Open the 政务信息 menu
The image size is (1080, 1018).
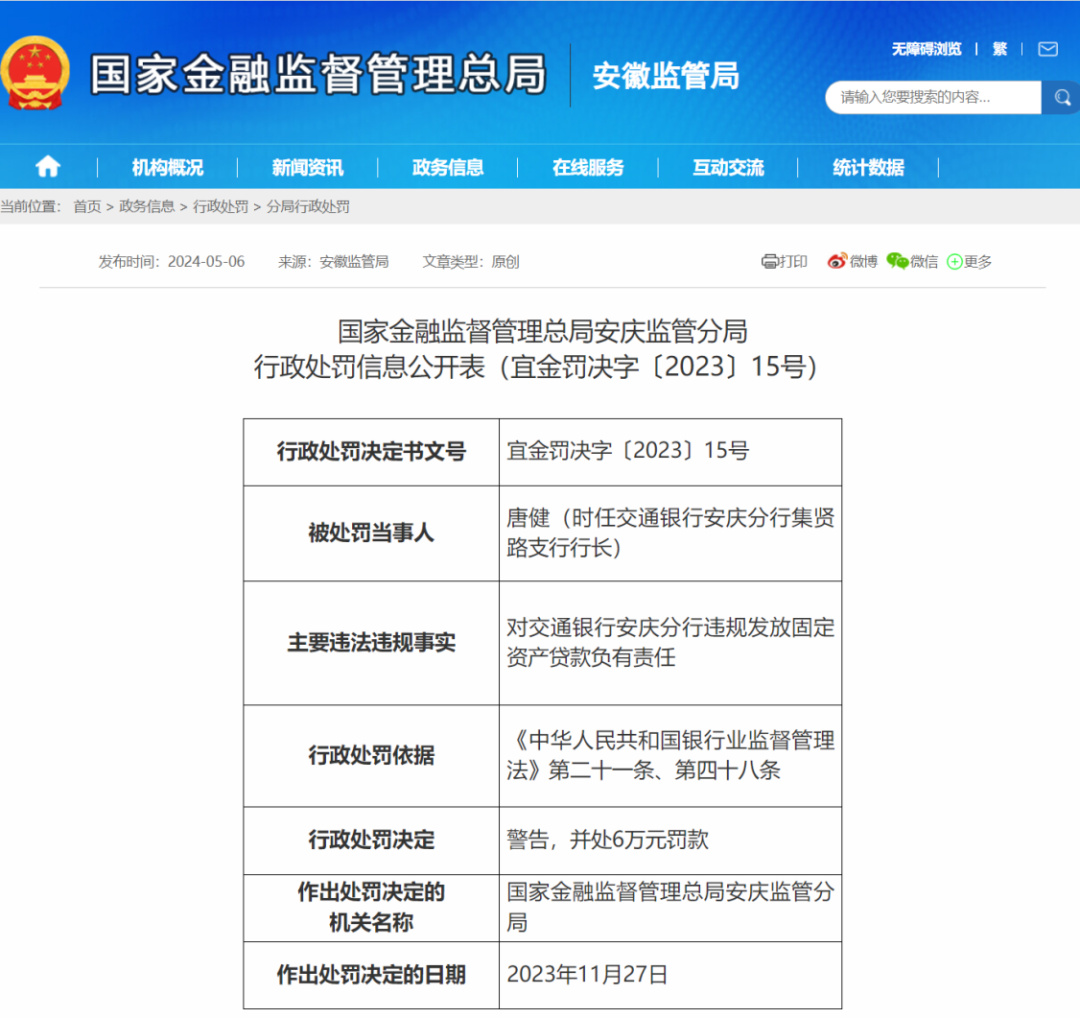pos(448,167)
